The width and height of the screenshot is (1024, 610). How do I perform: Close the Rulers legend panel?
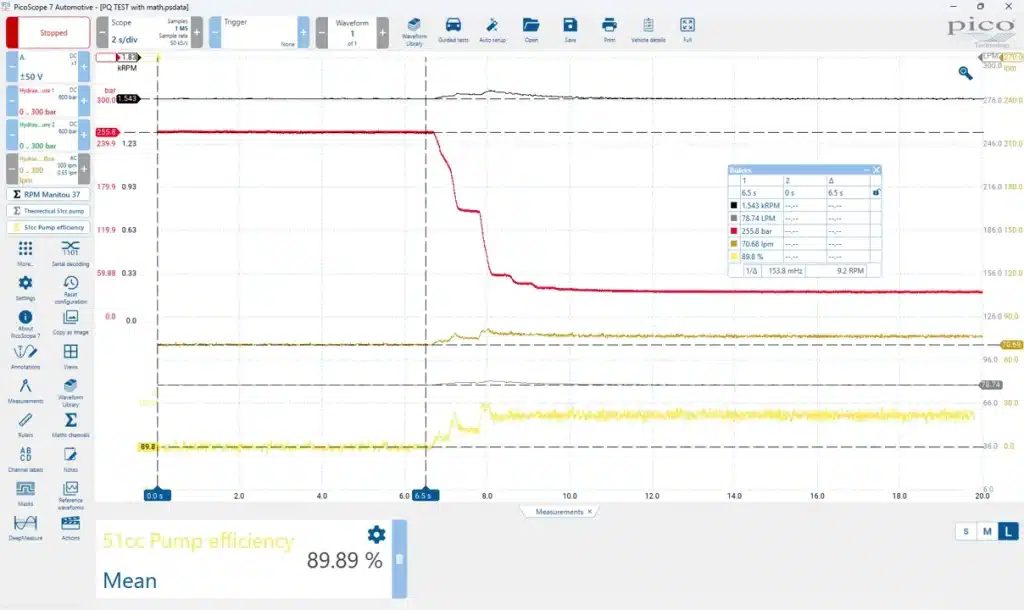(x=876, y=170)
